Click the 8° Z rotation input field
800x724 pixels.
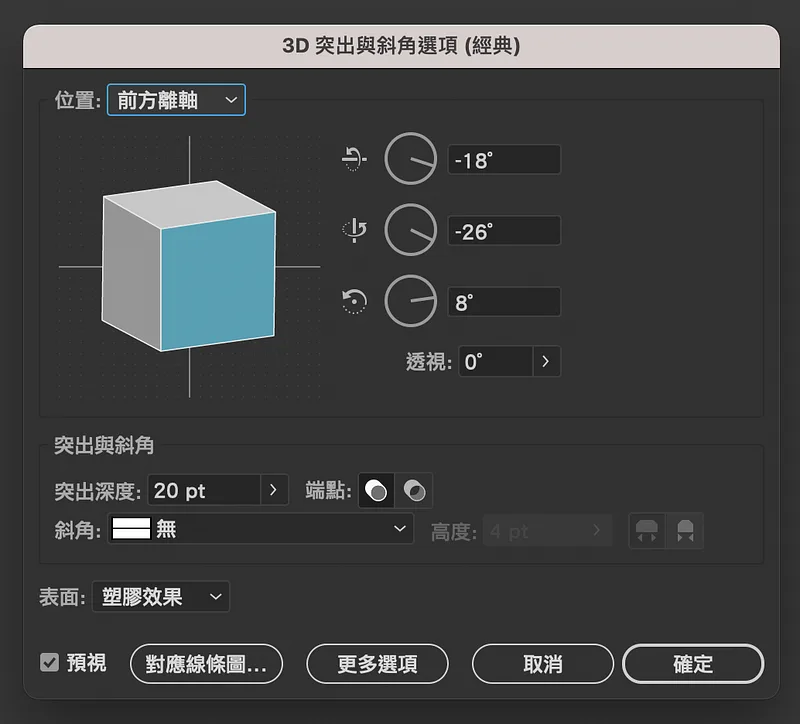(504, 302)
